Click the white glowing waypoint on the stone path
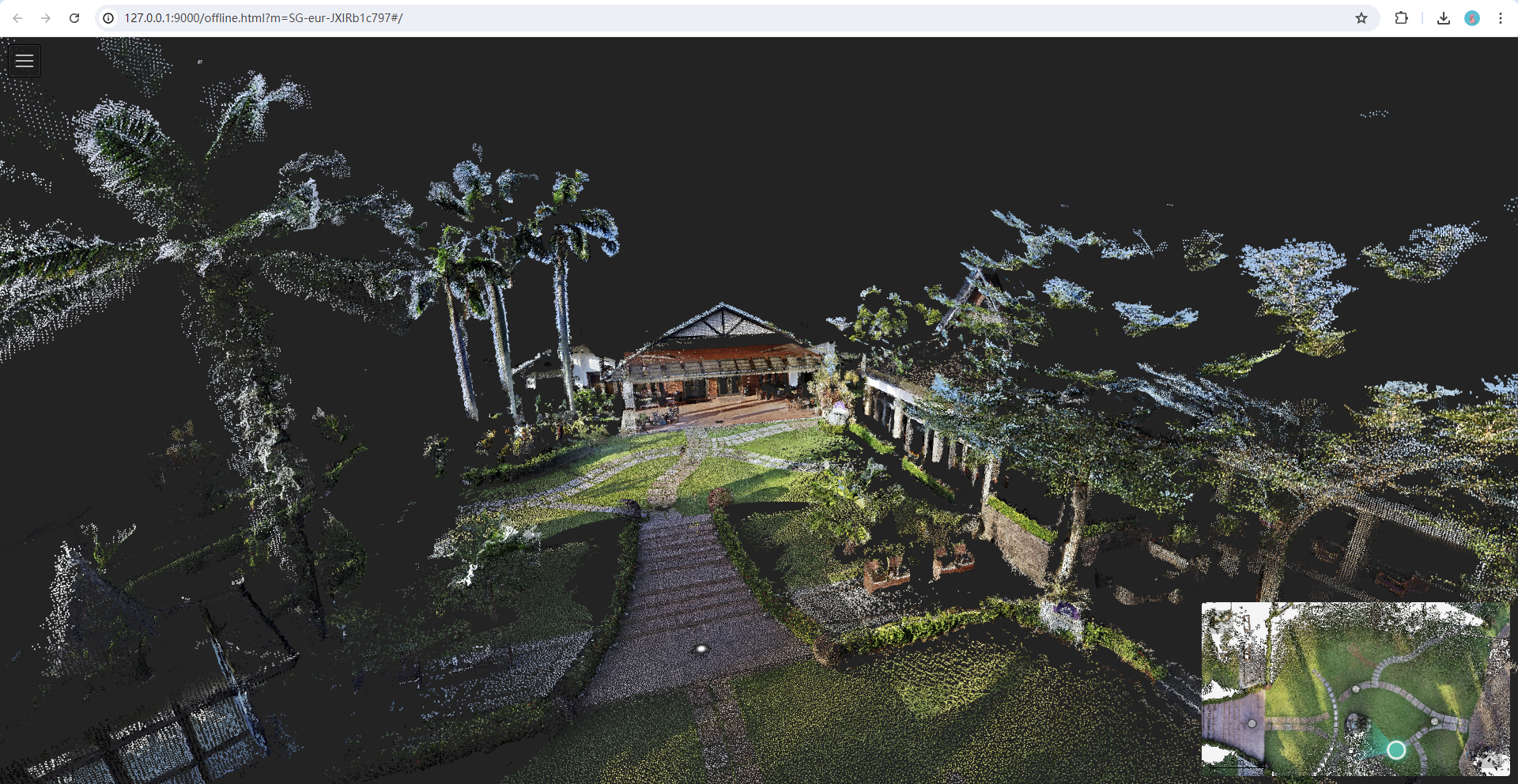Viewport: 1518px width, 784px height. (700, 649)
